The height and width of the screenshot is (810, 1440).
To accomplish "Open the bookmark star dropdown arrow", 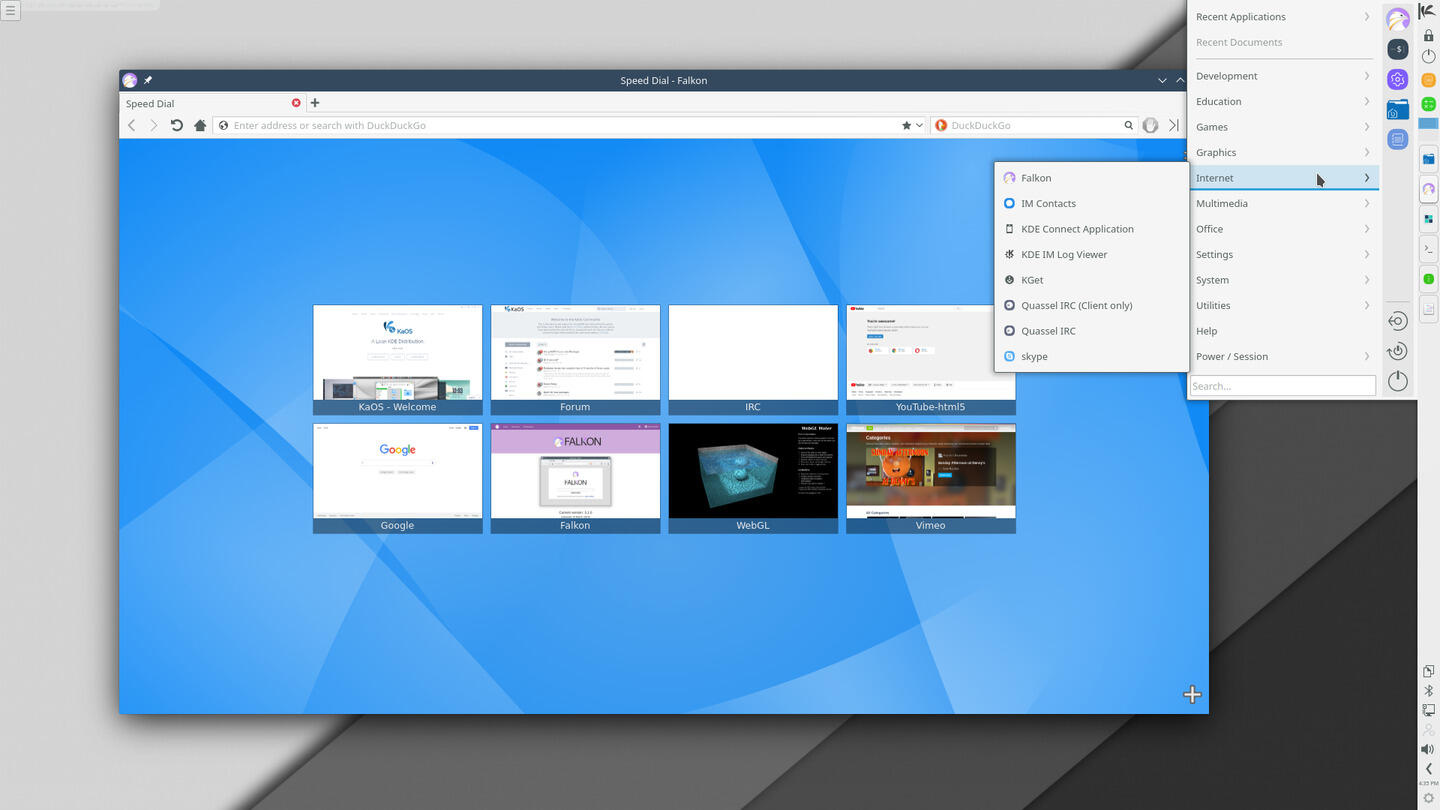I will pos(920,125).
